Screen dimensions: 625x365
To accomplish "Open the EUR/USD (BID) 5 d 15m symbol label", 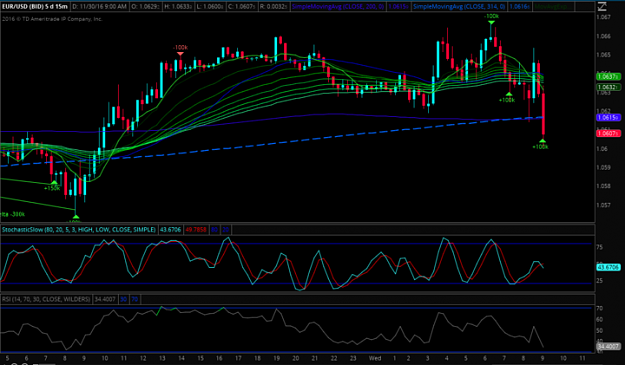I will tap(35, 6).
